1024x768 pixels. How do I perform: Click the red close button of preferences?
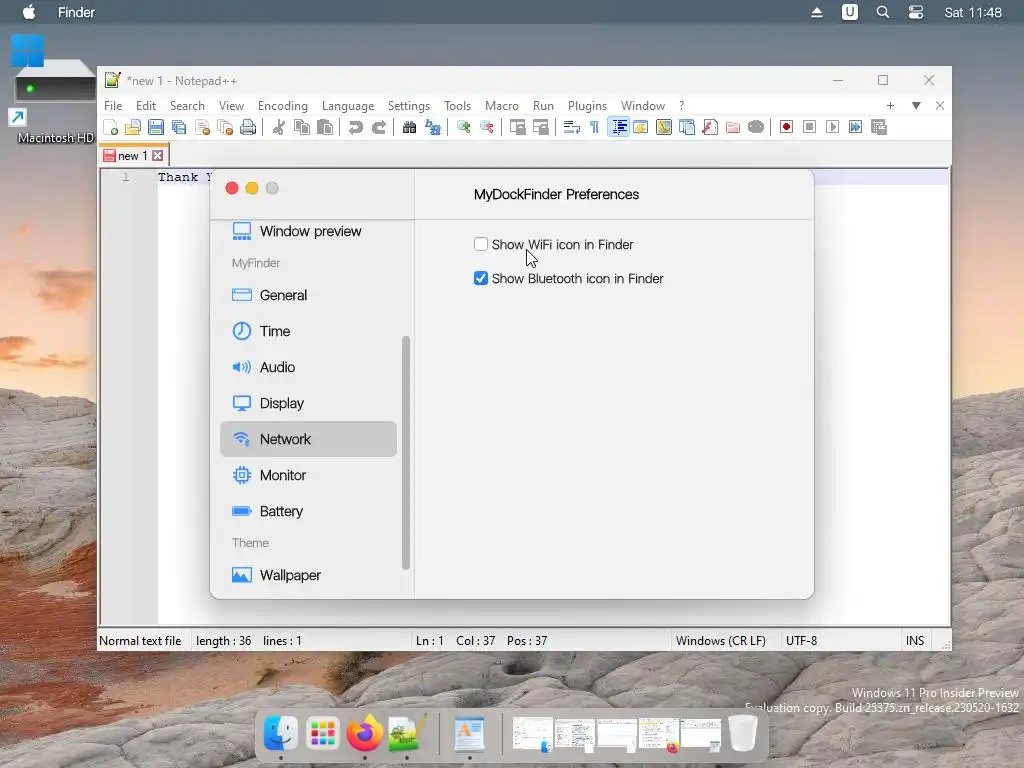tap(232, 188)
